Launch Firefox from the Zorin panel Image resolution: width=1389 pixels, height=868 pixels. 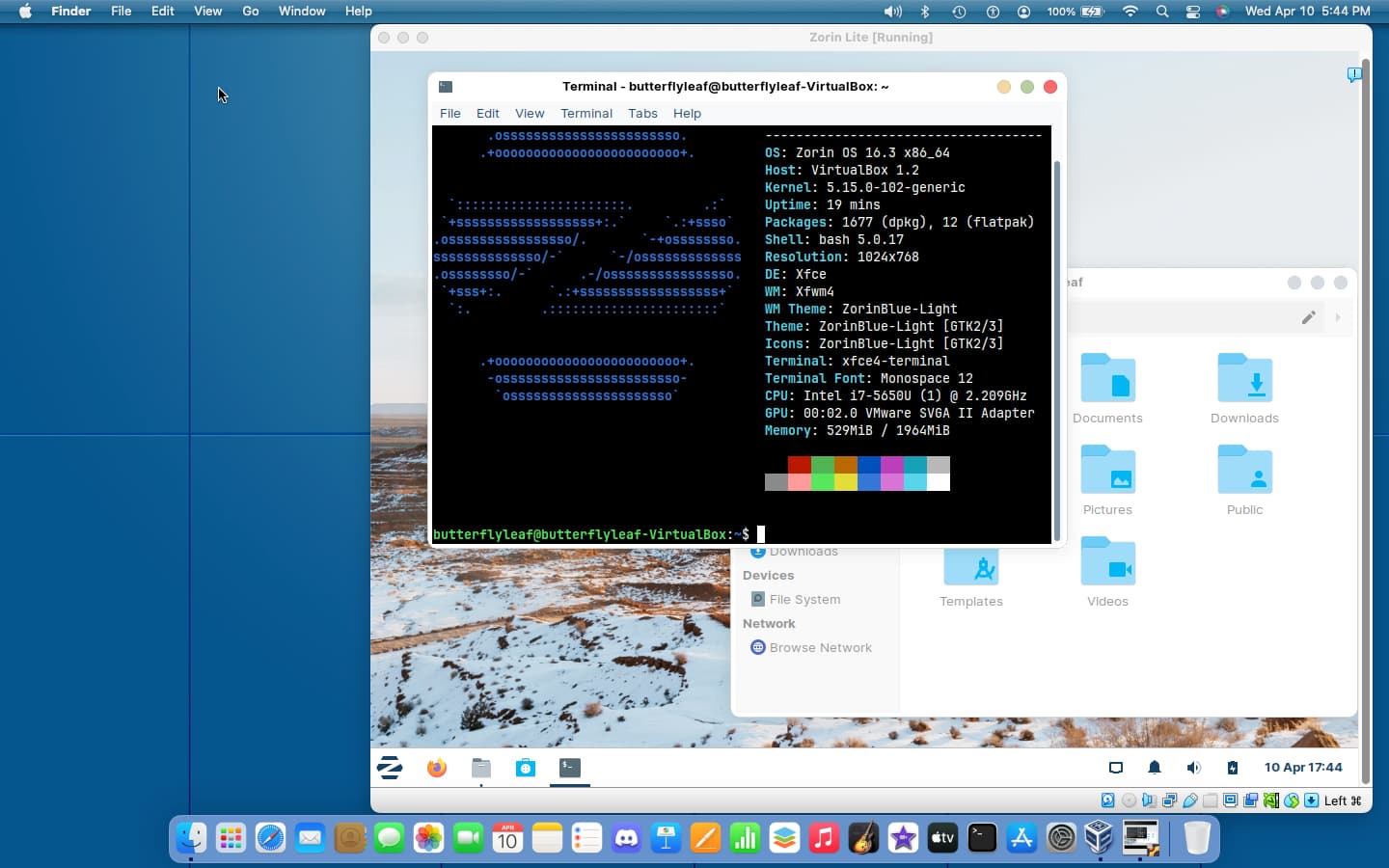(x=437, y=768)
